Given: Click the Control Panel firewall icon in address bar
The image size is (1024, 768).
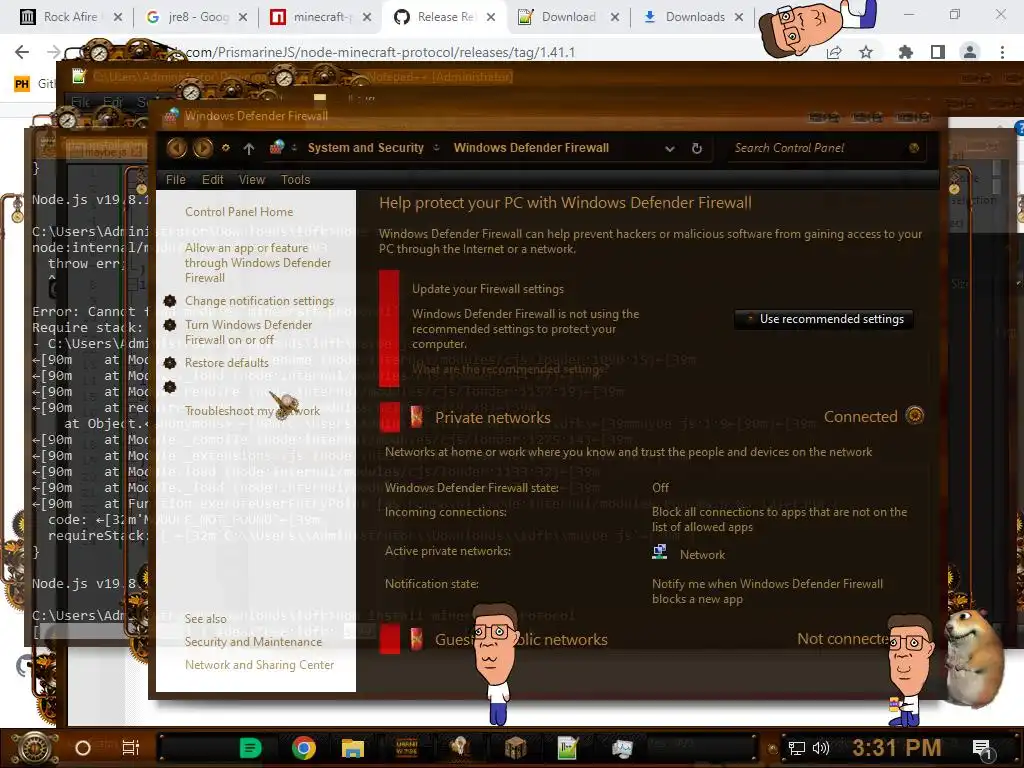Looking at the screenshot, I should tap(277, 148).
